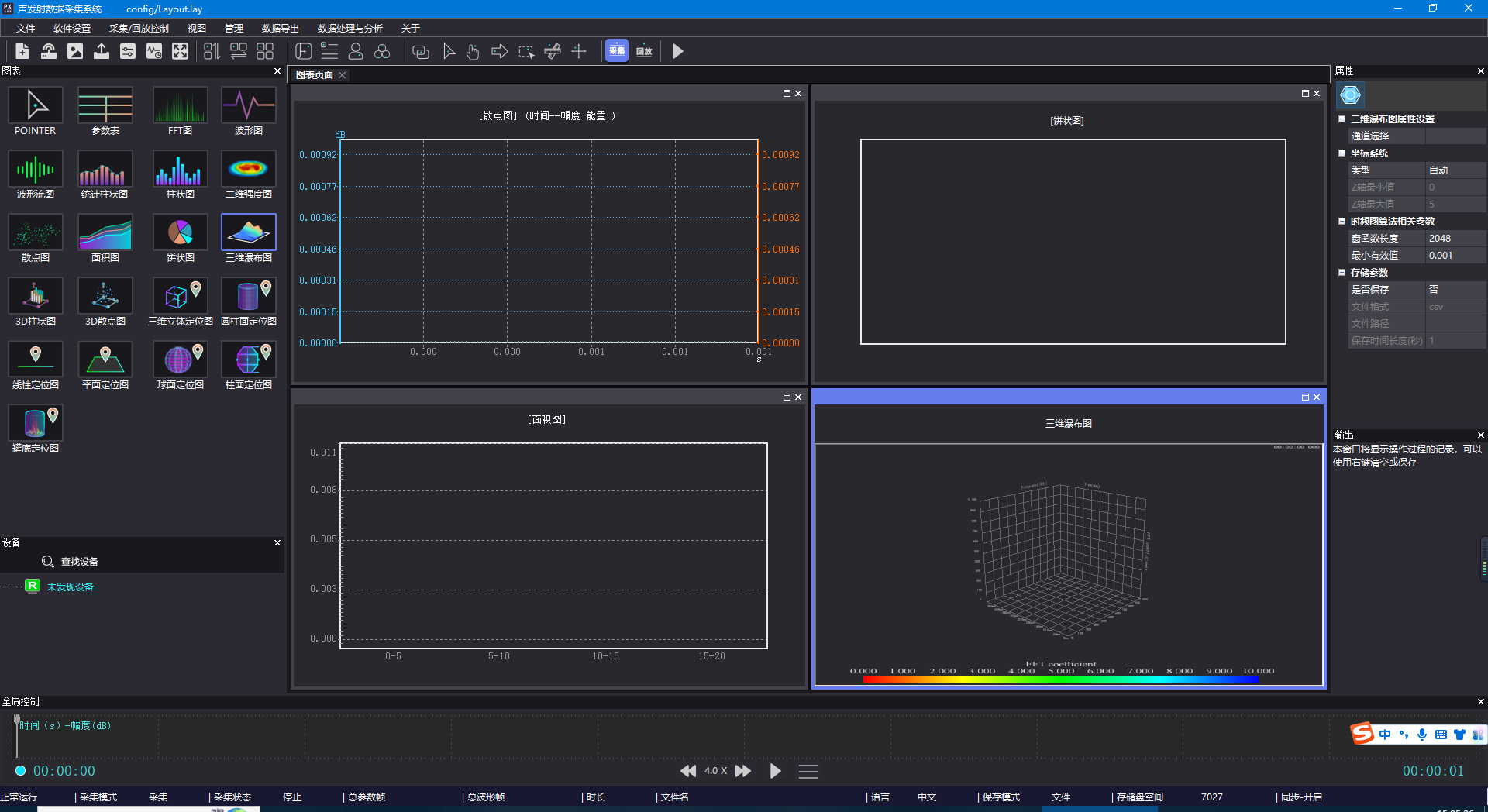This screenshot has height=812, width=1488.
Task: Click the new file toolbar icon
Action: tap(22, 51)
